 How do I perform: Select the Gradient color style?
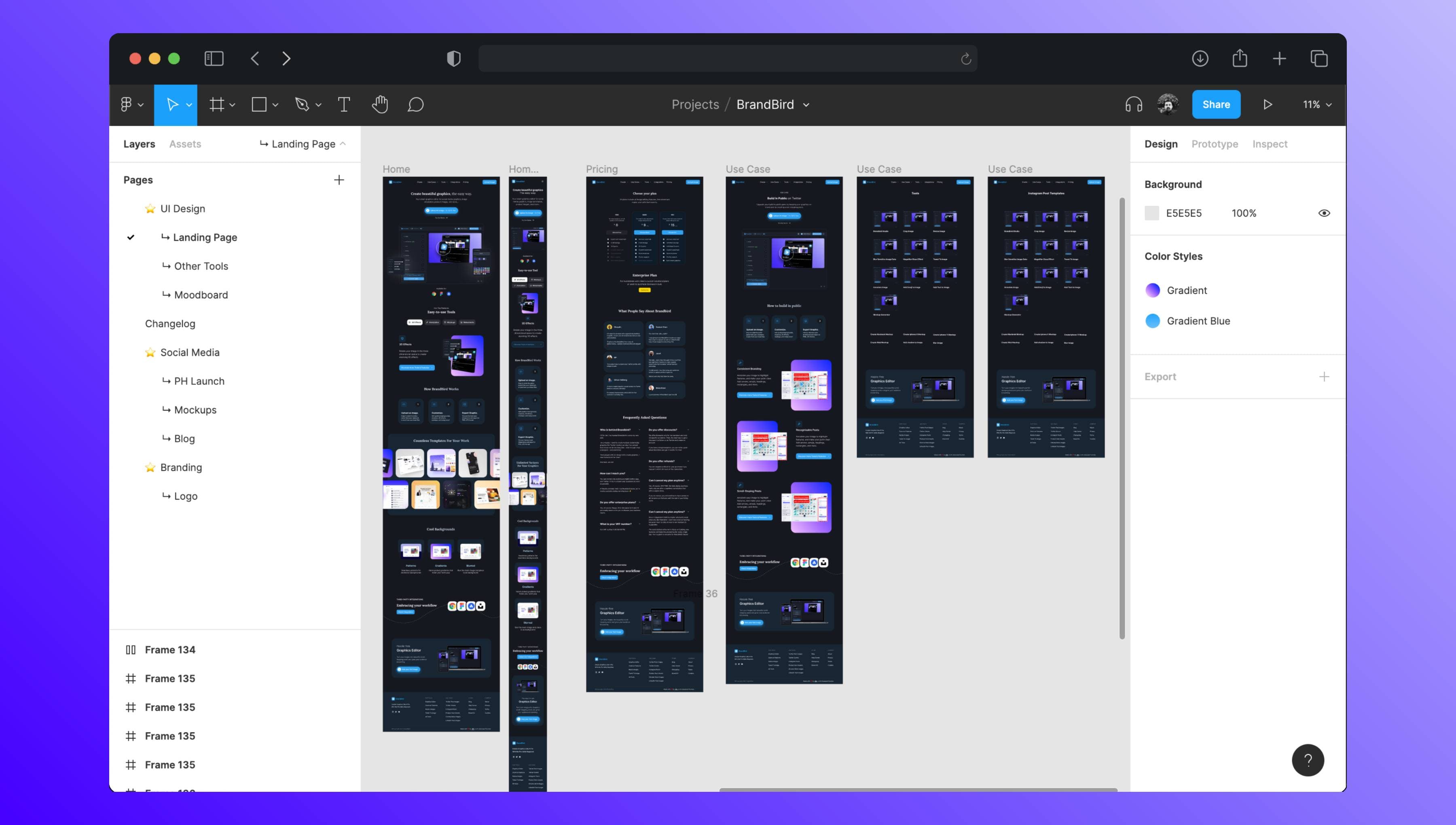point(1186,290)
